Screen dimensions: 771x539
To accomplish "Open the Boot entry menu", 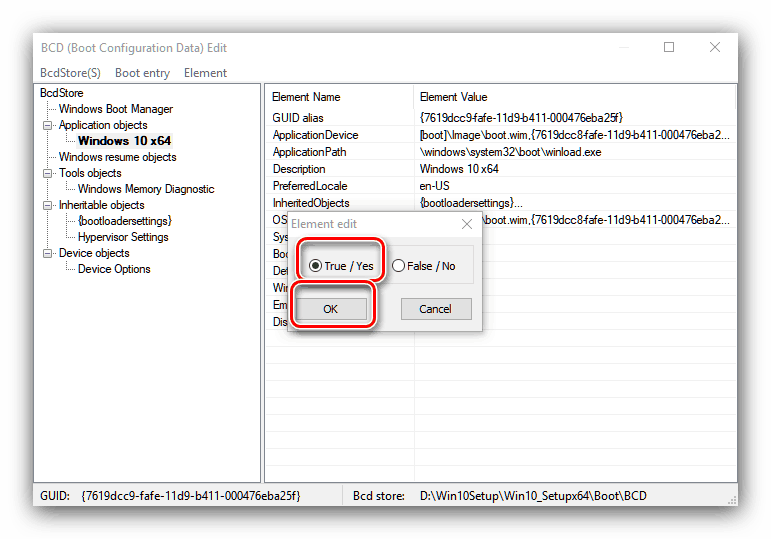I will [142, 73].
